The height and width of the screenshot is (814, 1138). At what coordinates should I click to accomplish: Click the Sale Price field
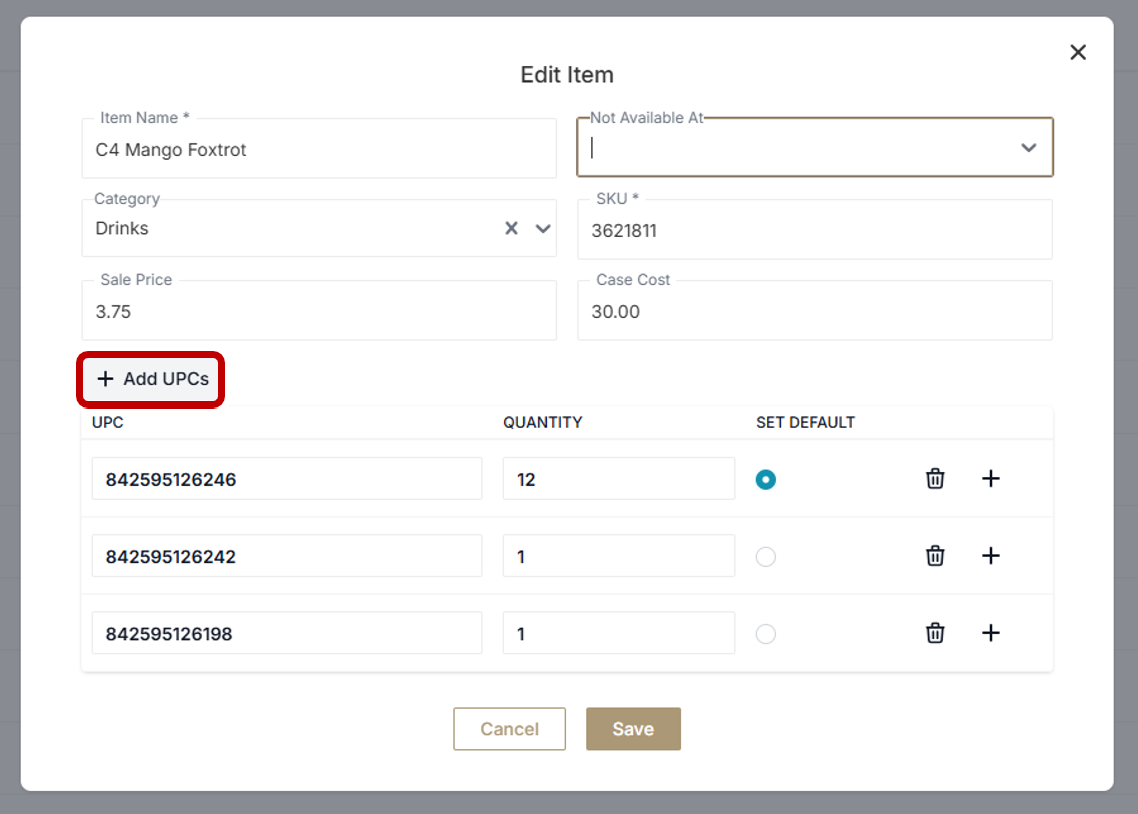coord(319,311)
